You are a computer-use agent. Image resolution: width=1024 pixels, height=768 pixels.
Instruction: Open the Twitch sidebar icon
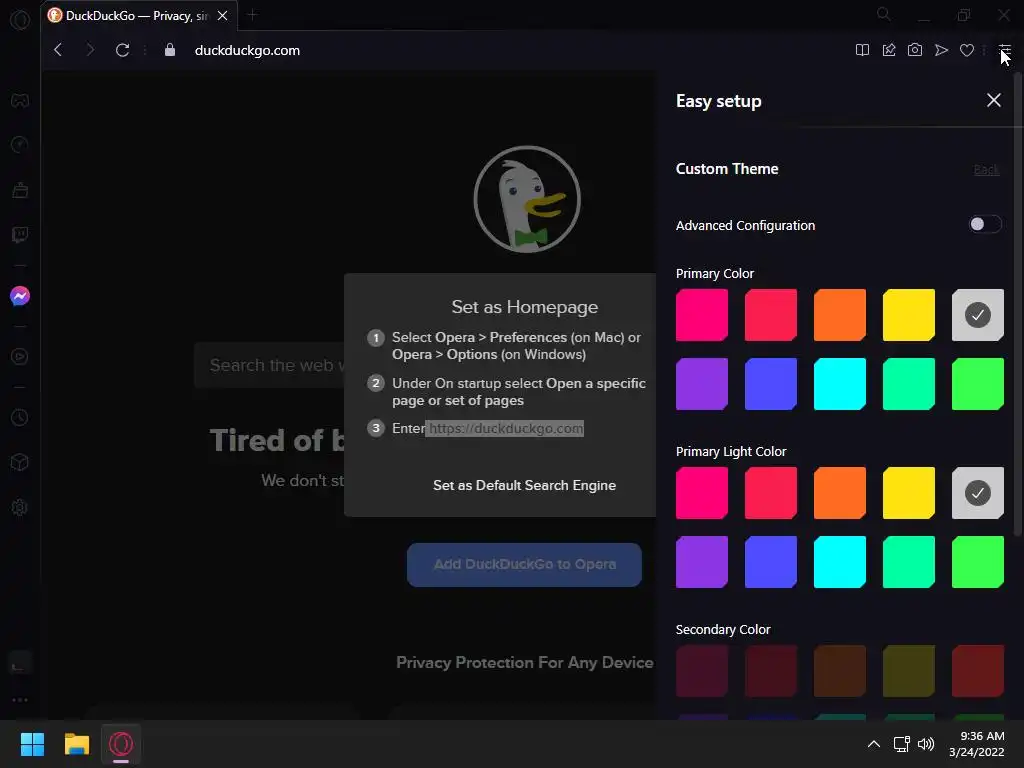[20, 234]
